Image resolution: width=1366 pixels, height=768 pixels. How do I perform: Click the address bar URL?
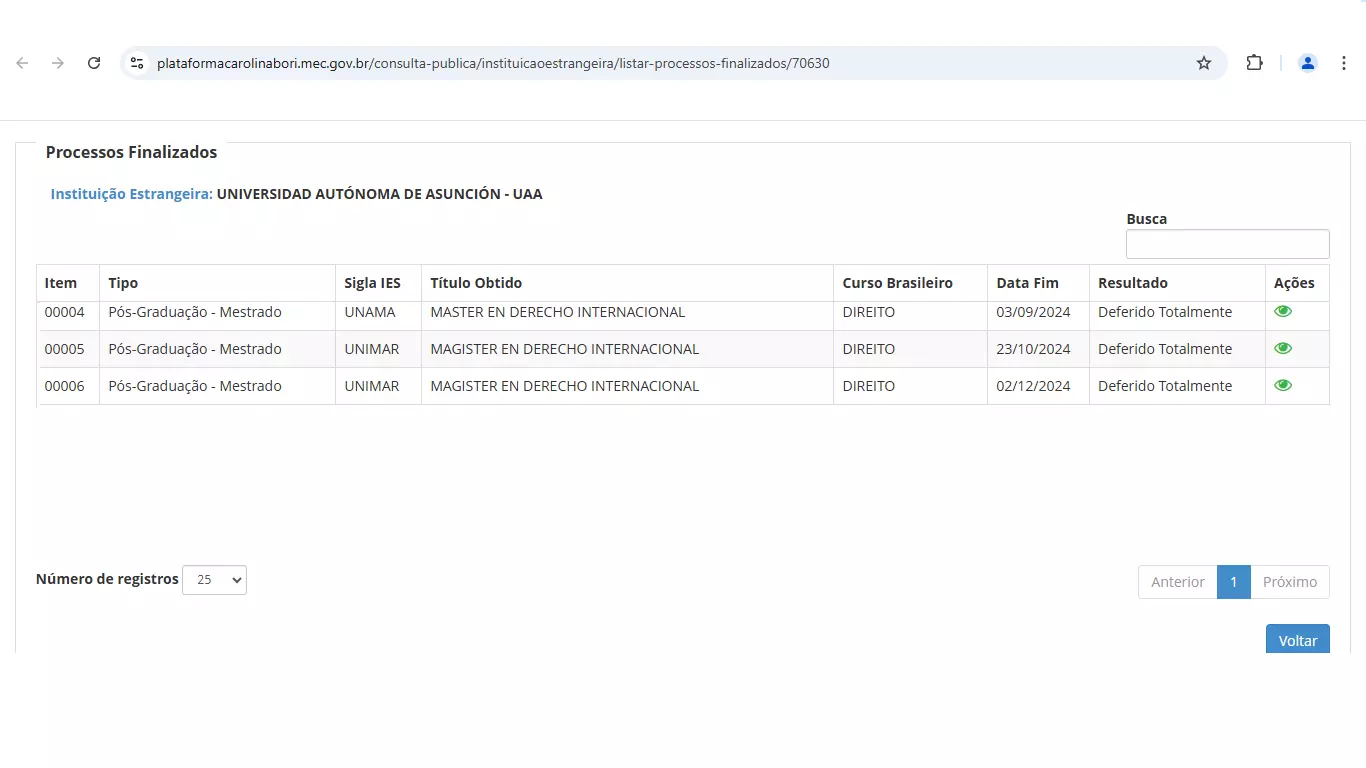click(493, 63)
